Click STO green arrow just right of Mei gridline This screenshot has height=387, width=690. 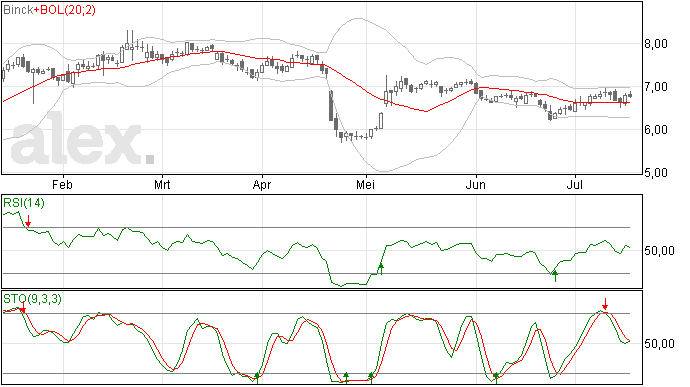pyautogui.click(x=371, y=378)
